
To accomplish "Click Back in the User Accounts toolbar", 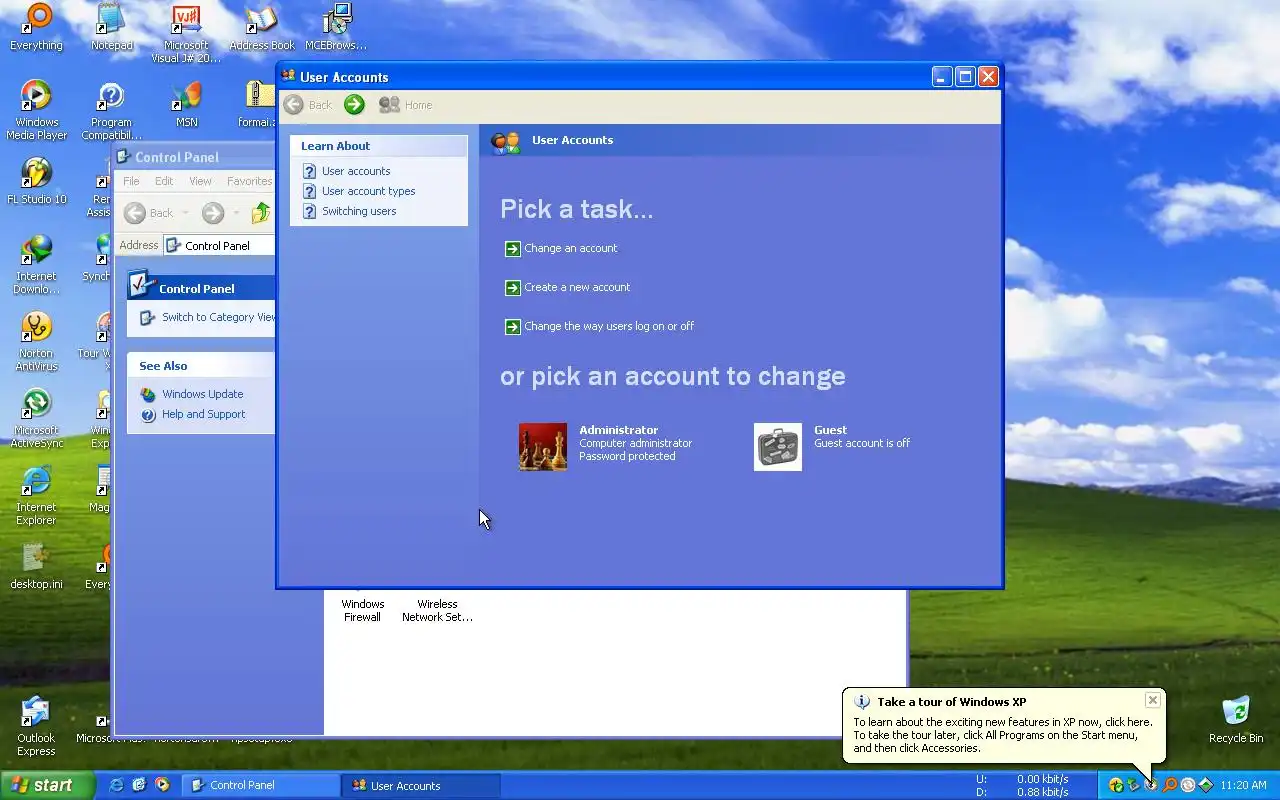I will coord(308,105).
